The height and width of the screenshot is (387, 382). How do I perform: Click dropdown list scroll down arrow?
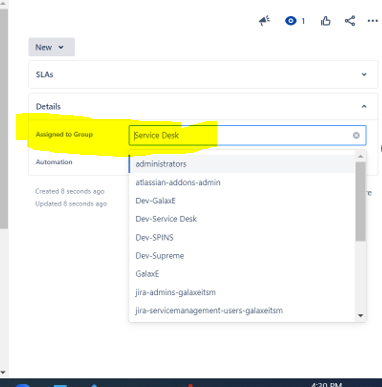pos(360,315)
